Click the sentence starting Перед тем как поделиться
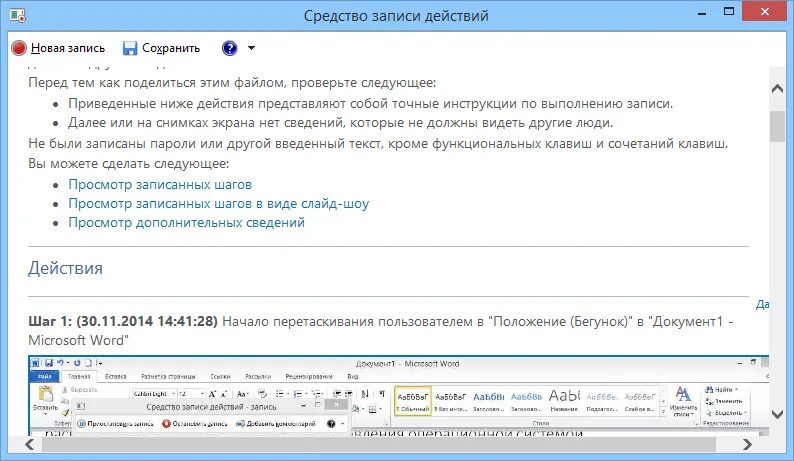 point(232,83)
